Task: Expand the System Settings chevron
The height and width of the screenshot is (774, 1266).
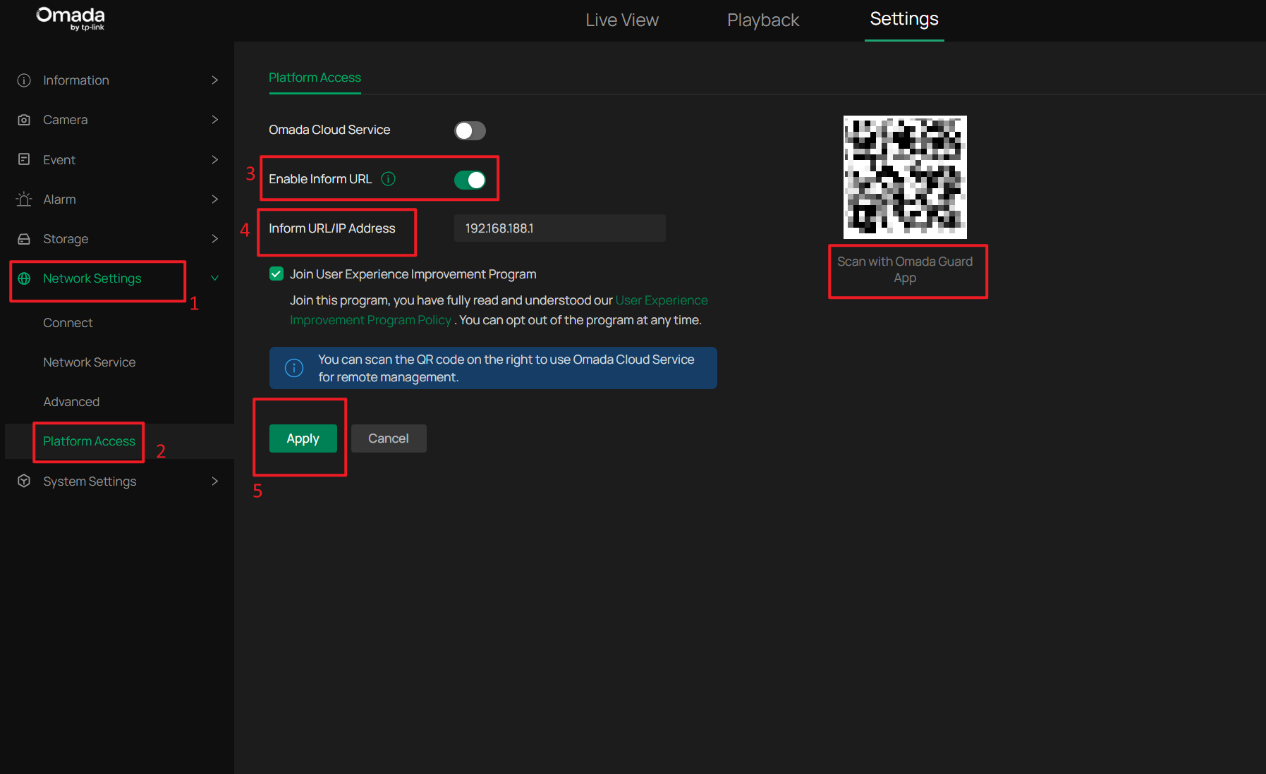Action: point(214,481)
